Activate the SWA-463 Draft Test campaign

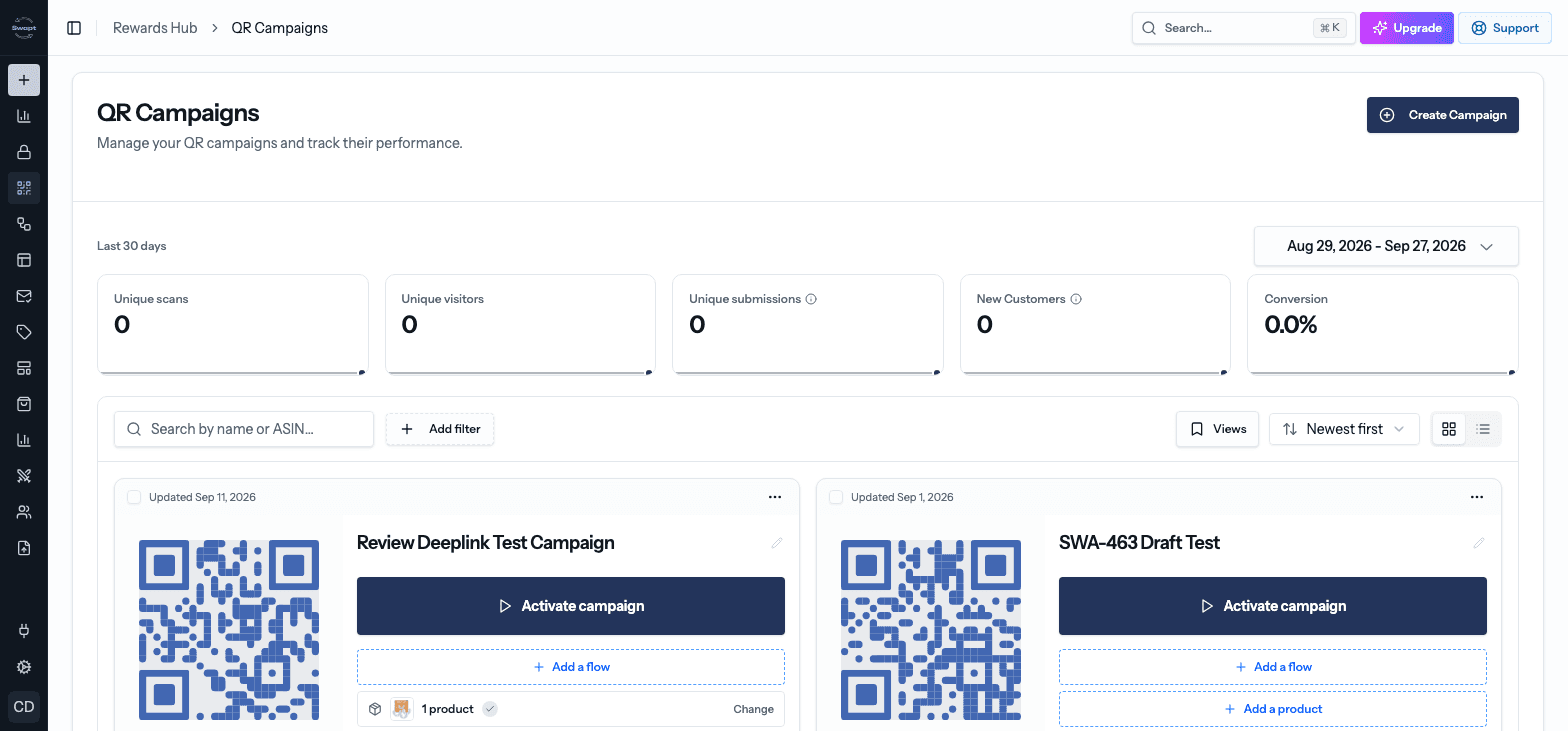pos(1273,606)
